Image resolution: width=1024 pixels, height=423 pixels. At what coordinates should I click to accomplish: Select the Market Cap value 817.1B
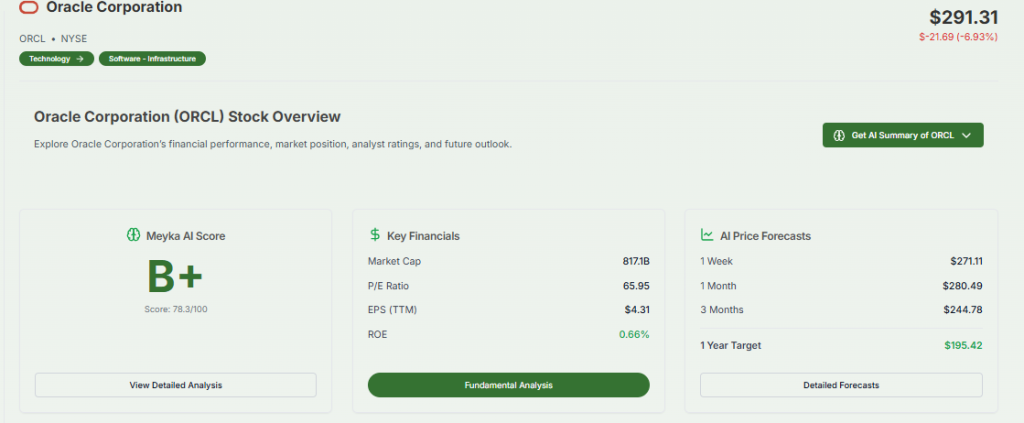point(636,261)
